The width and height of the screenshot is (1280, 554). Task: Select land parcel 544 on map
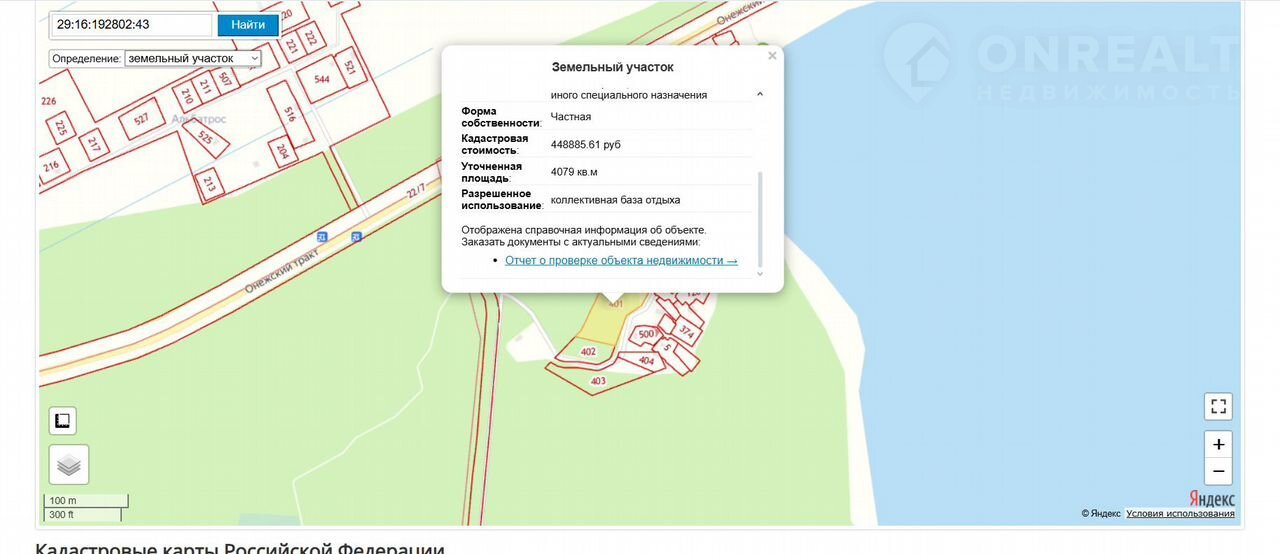(x=322, y=80)
